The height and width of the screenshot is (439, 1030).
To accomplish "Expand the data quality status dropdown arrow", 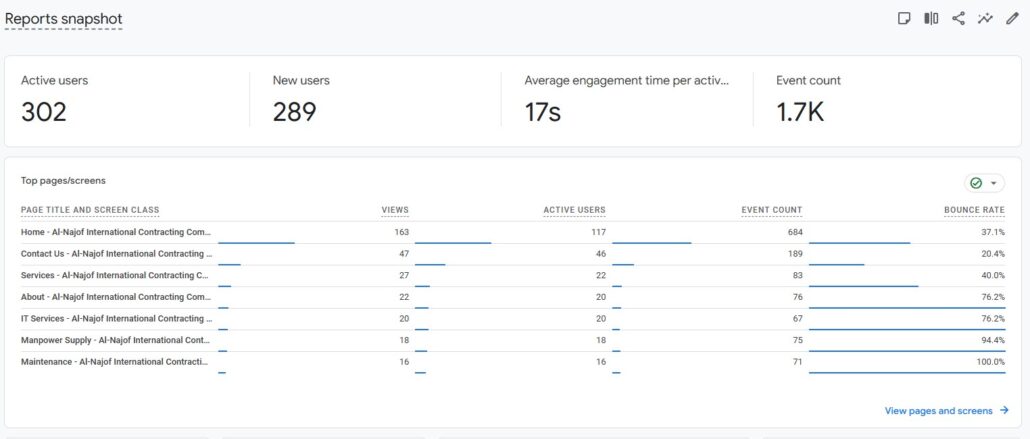I will coord(993,183).
